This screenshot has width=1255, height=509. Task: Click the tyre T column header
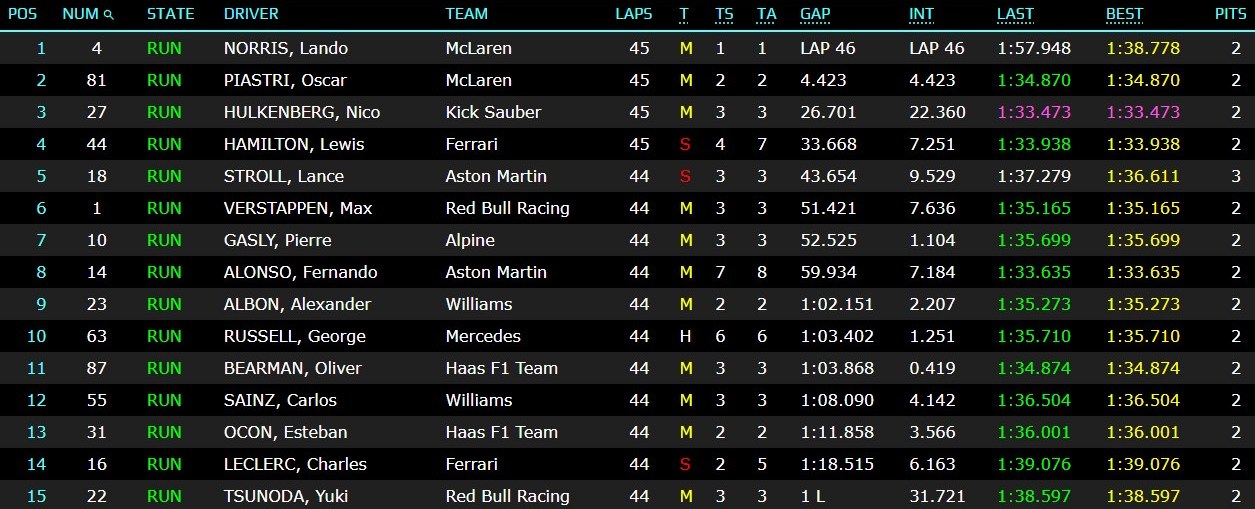(684, 14)
